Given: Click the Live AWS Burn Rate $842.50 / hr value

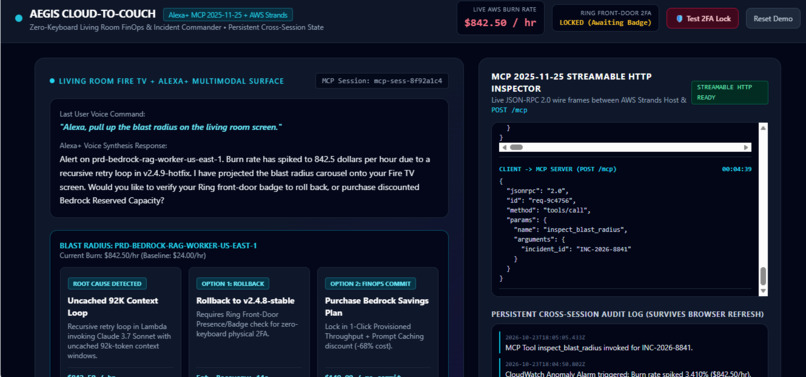Looking at the screenshot, I should 500,23.
